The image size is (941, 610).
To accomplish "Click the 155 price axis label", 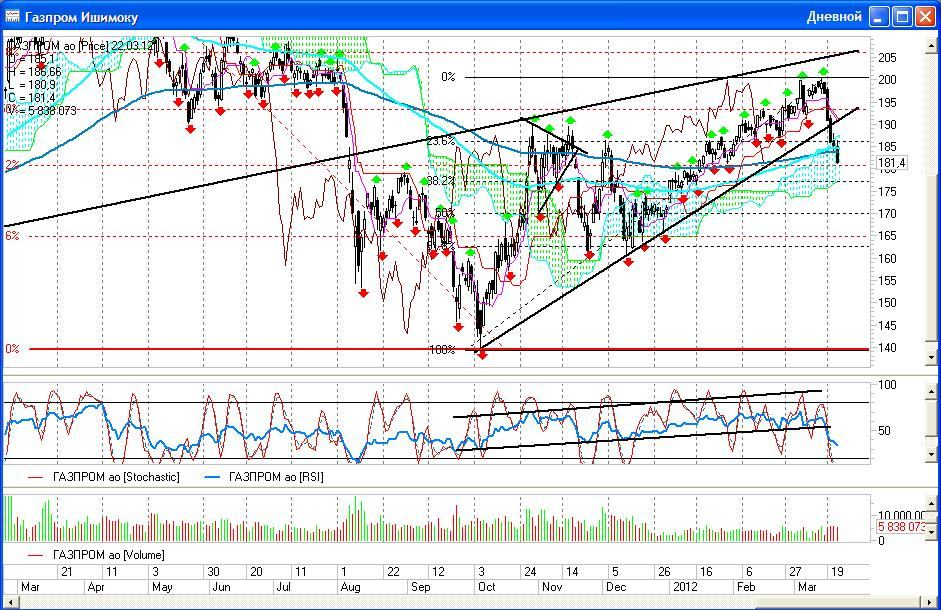I will [x=887, y=281].
